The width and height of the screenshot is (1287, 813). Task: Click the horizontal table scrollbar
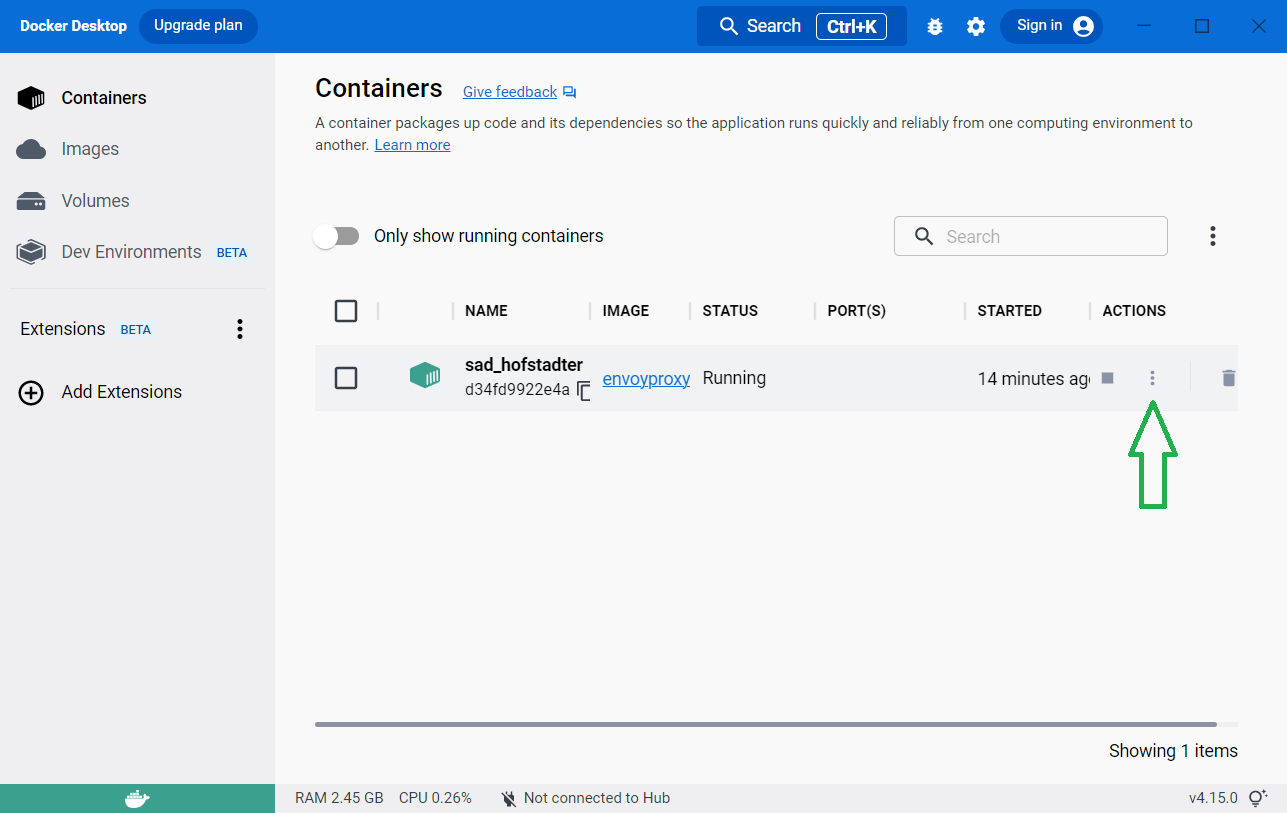click(766, 724)
